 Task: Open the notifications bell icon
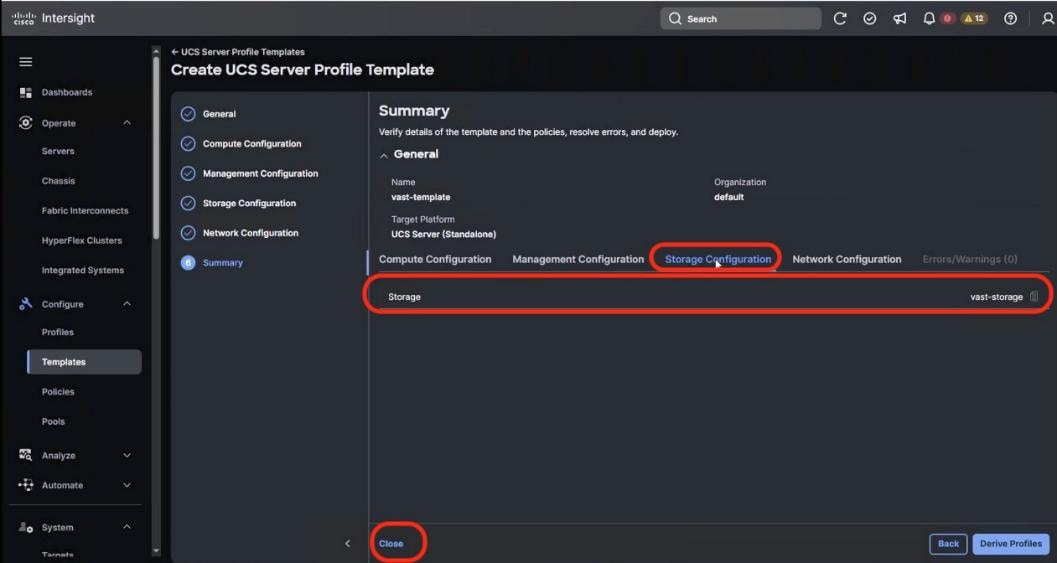(929, 19)
